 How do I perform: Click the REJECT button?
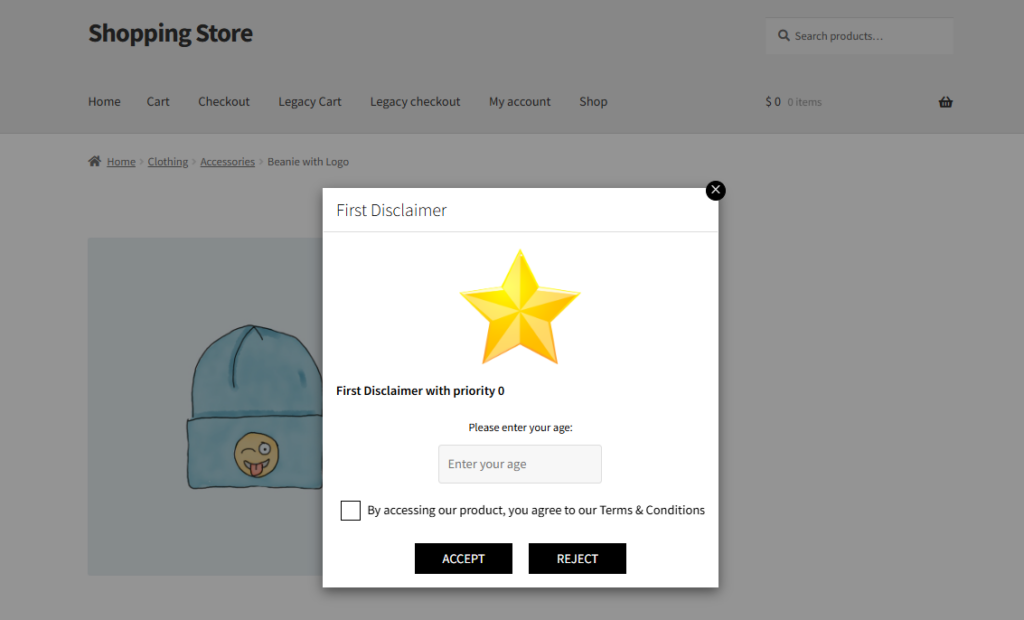[x=577, y=559]
